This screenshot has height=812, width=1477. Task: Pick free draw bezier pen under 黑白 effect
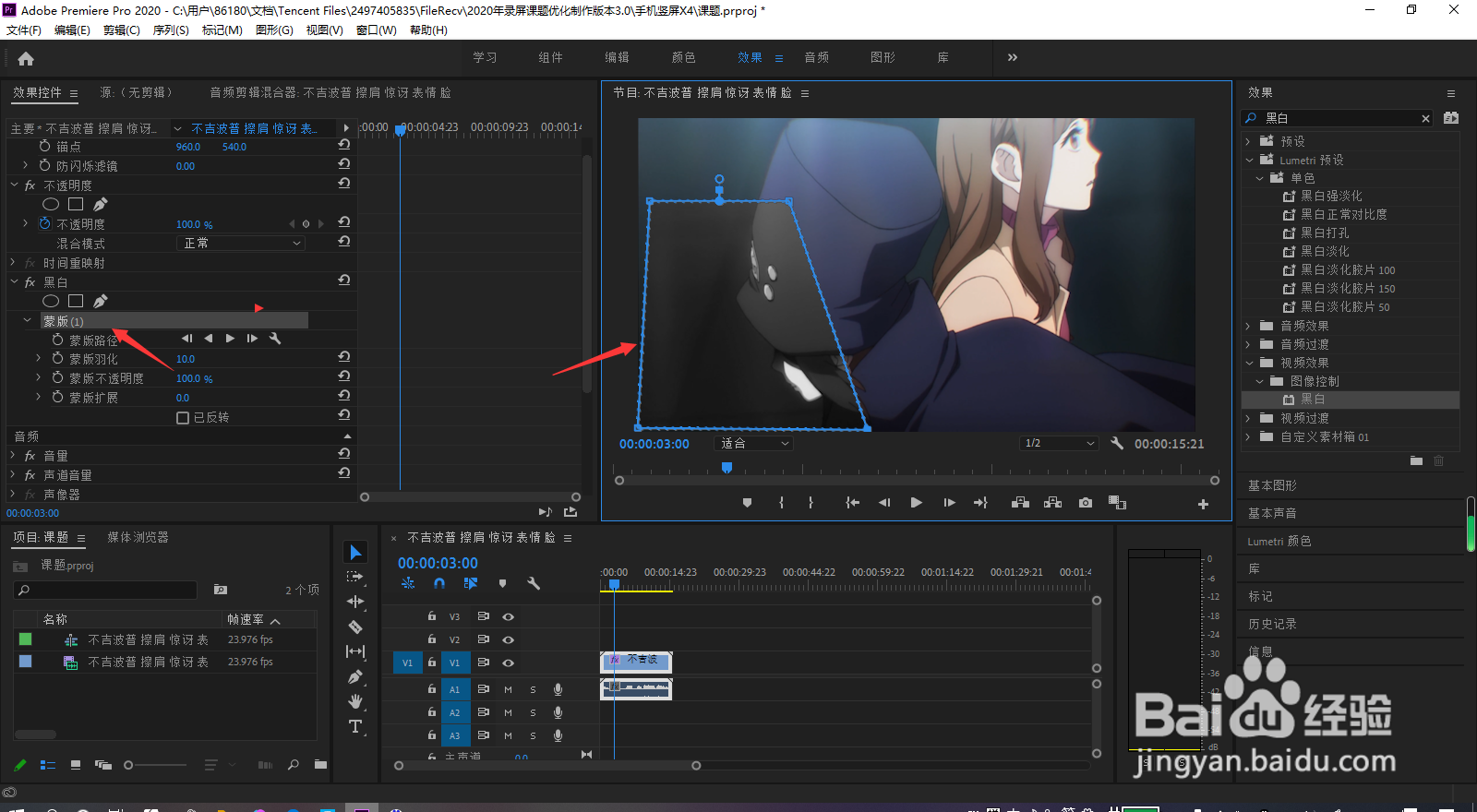[x=101, y=301]
